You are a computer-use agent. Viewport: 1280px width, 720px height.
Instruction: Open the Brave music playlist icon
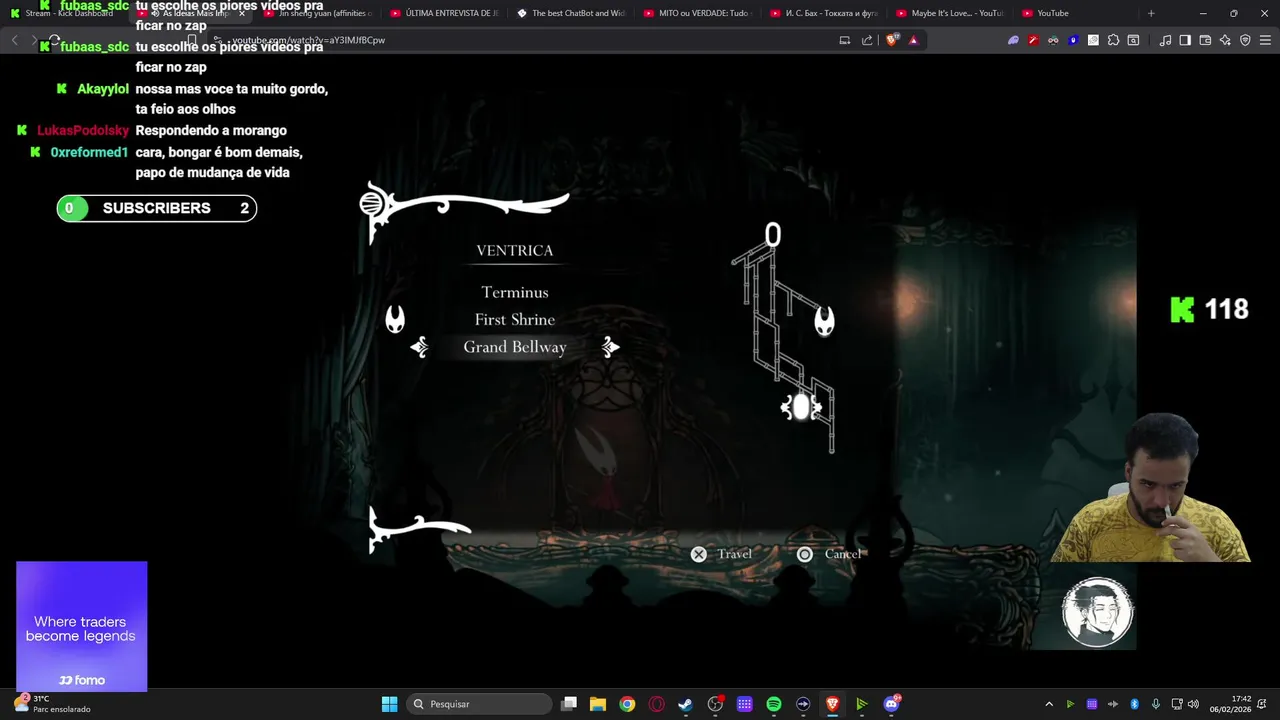click(1165, 40)
